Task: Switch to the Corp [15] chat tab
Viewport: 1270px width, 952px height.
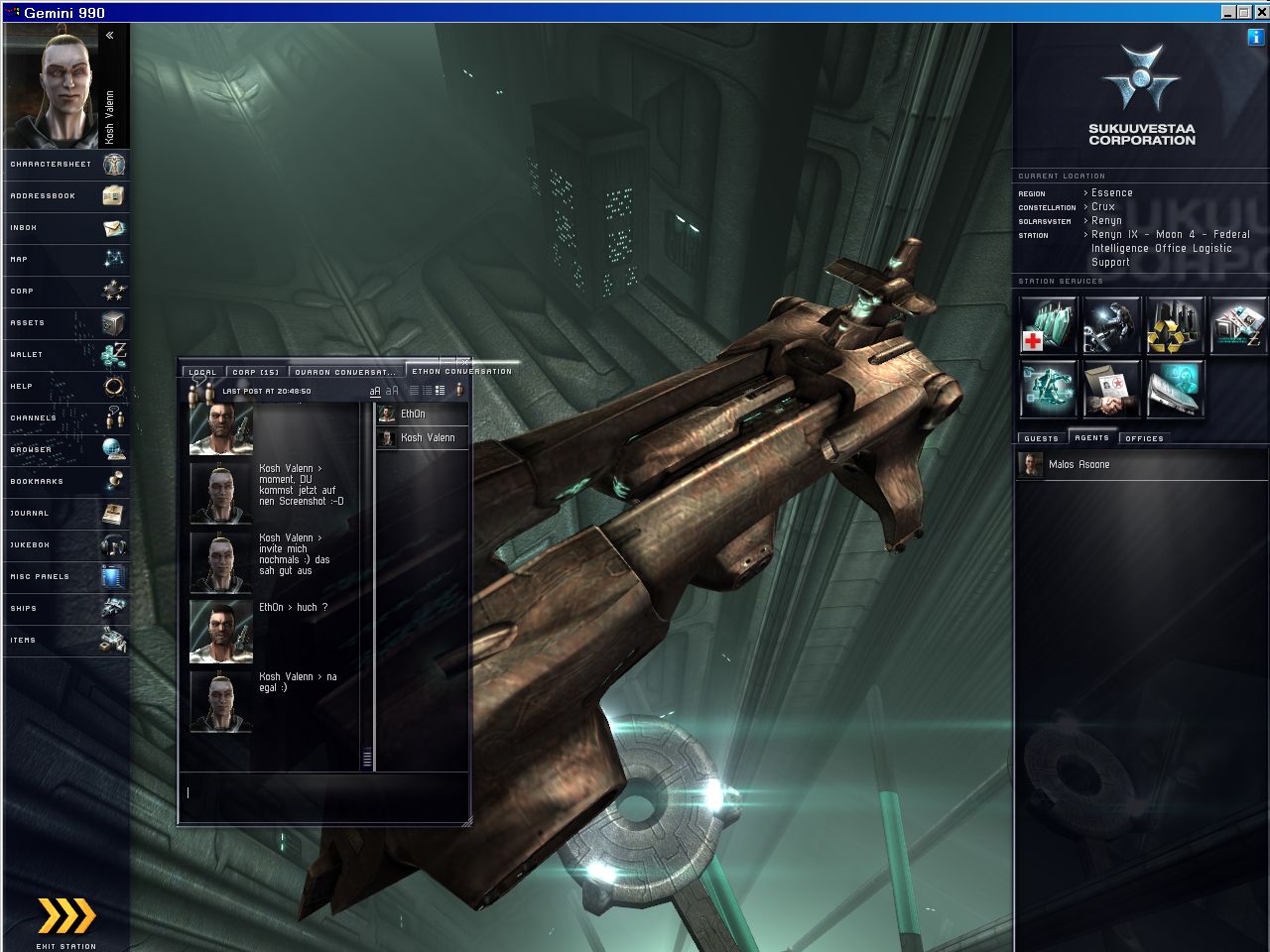Action: click(256, 372)
